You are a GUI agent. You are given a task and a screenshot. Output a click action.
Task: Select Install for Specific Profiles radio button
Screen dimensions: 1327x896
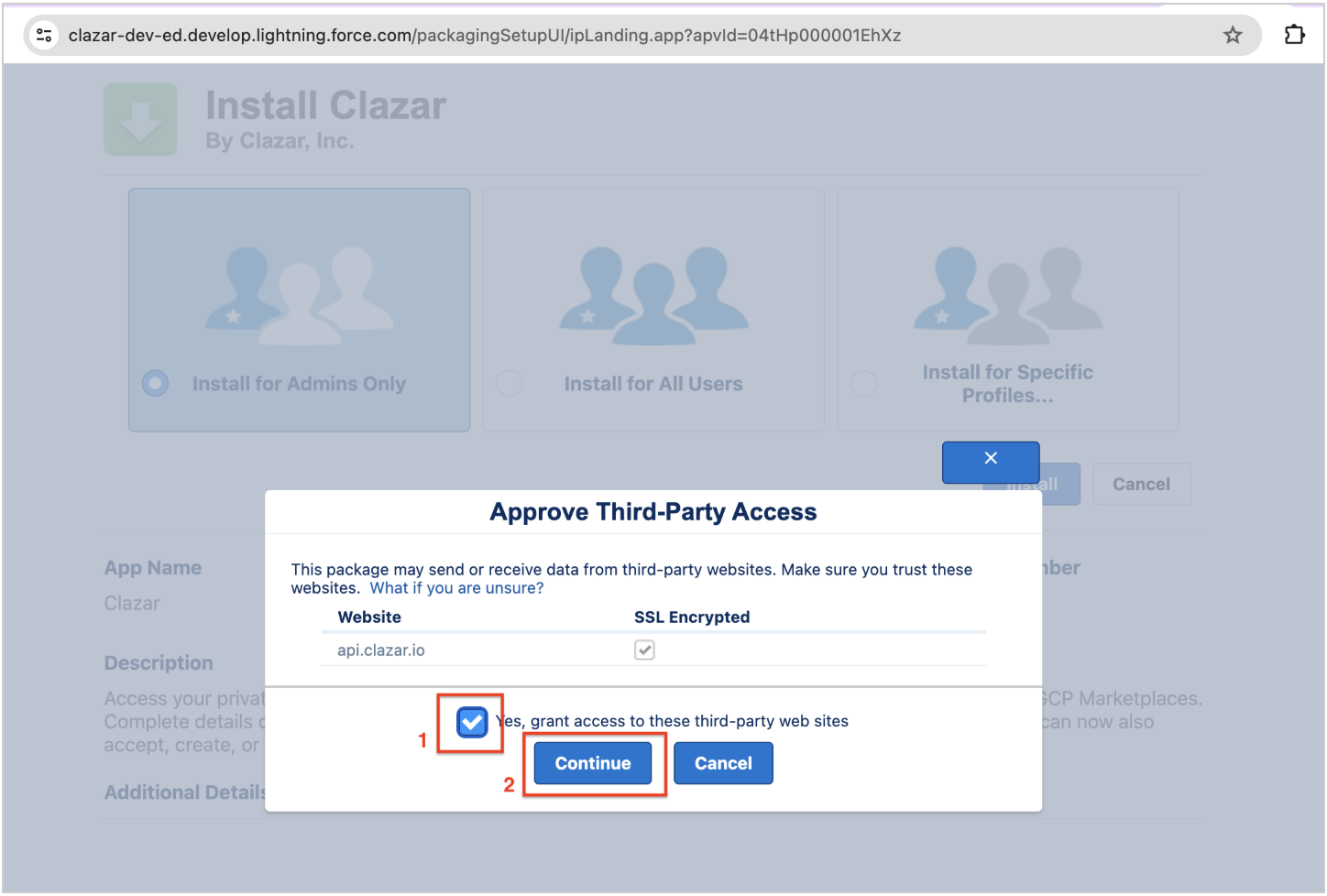pyautogui.click(x=864, y=383)
